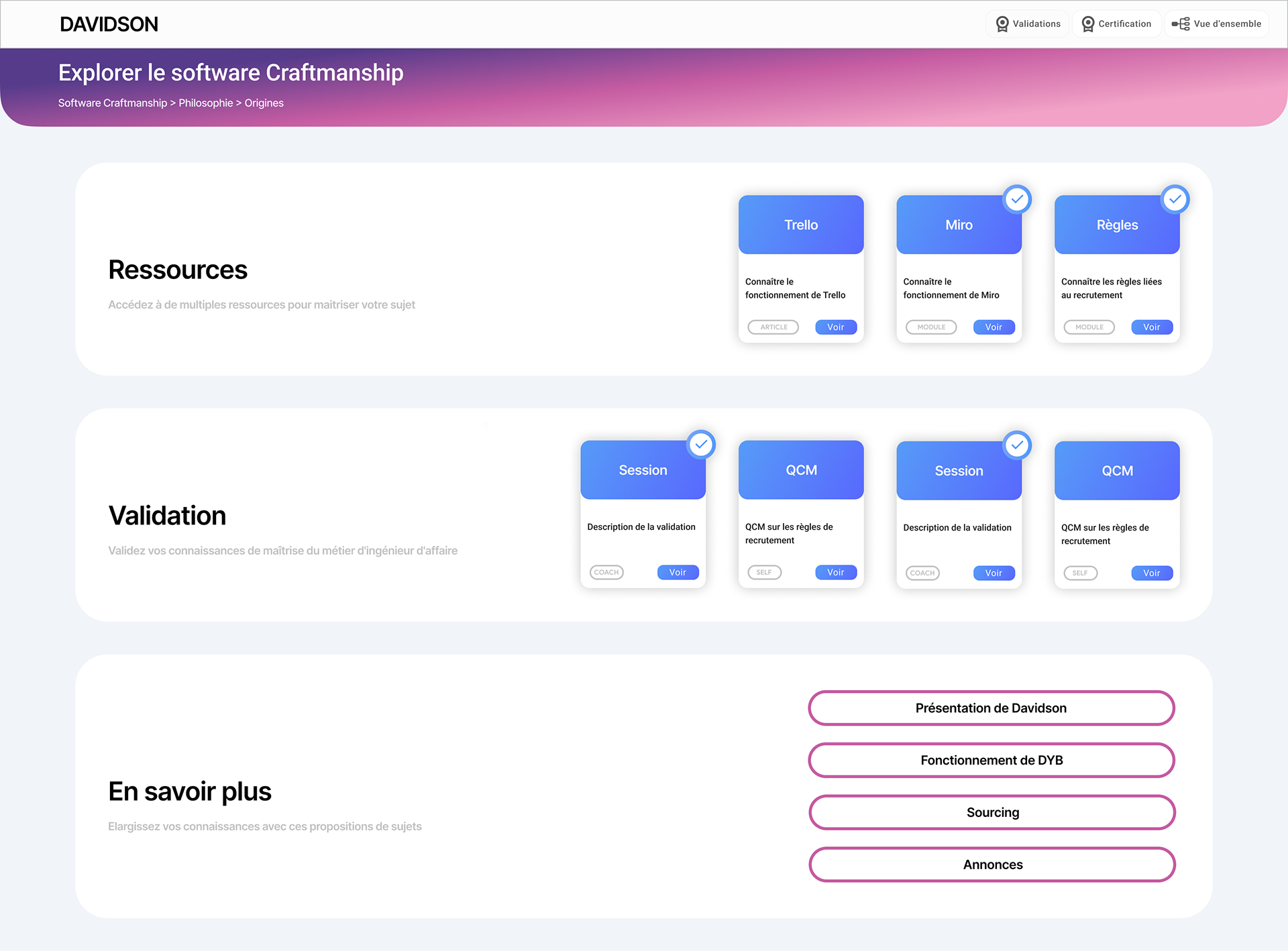Open the Trello card via Voir
Viewport: 1288px width, 951px height.
point(835,327)
